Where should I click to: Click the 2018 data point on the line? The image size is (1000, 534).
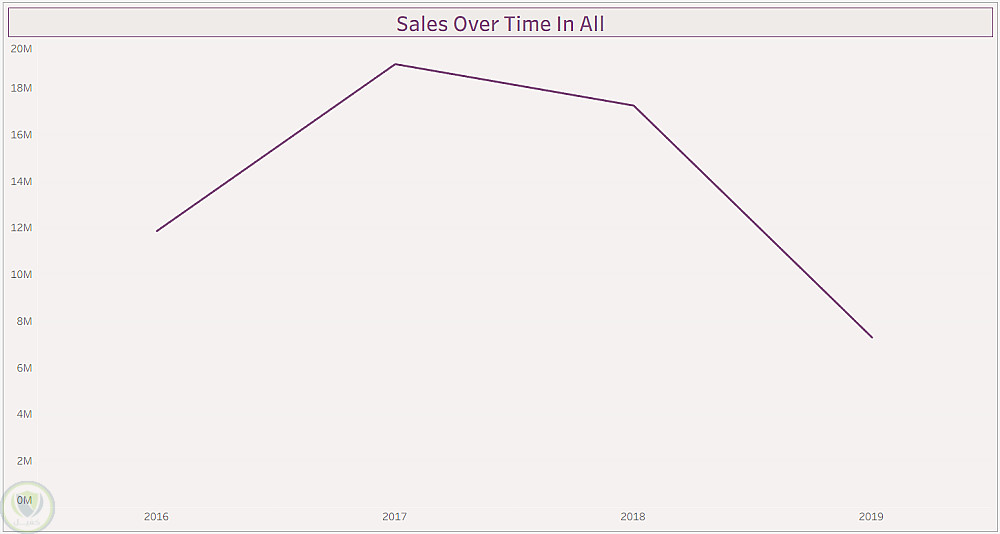coord(633,105)
